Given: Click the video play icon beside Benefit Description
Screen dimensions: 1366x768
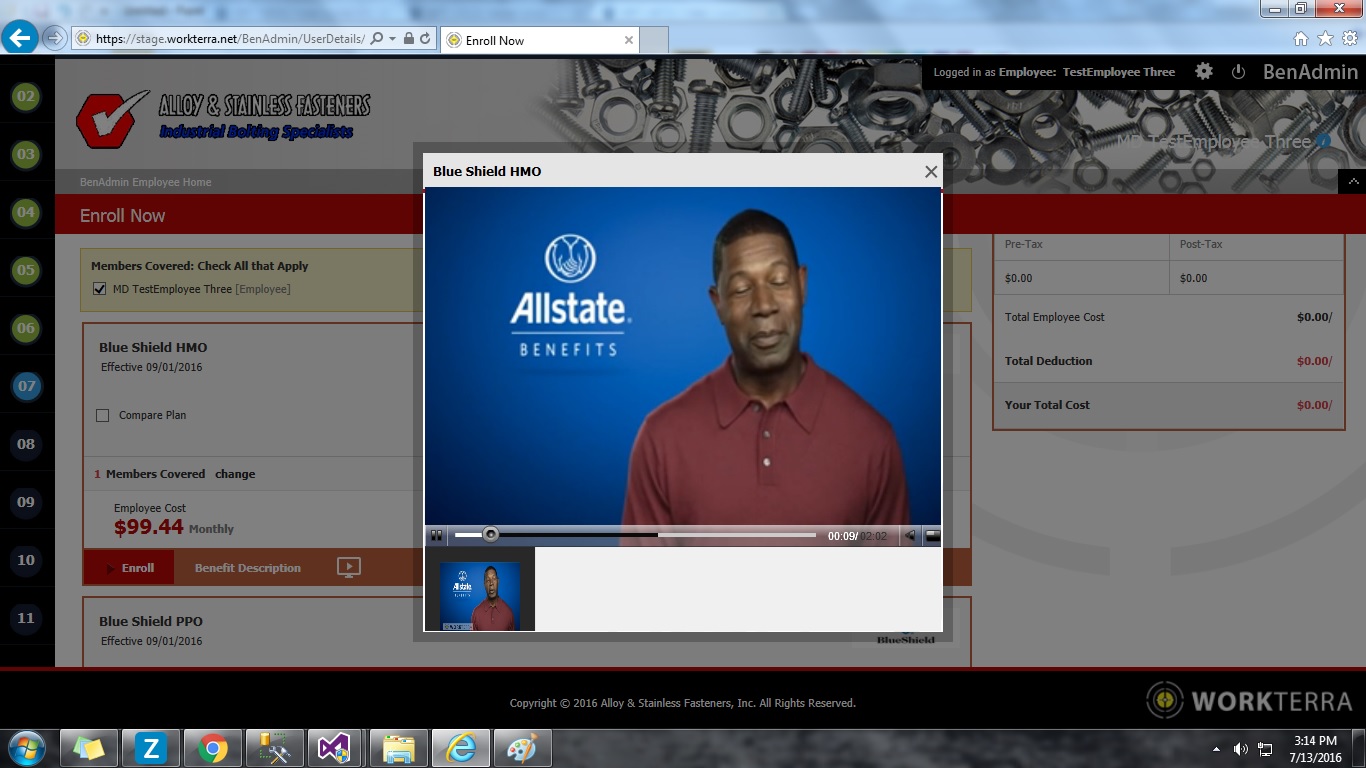Looking at the screenshot, I should [349, 567].
